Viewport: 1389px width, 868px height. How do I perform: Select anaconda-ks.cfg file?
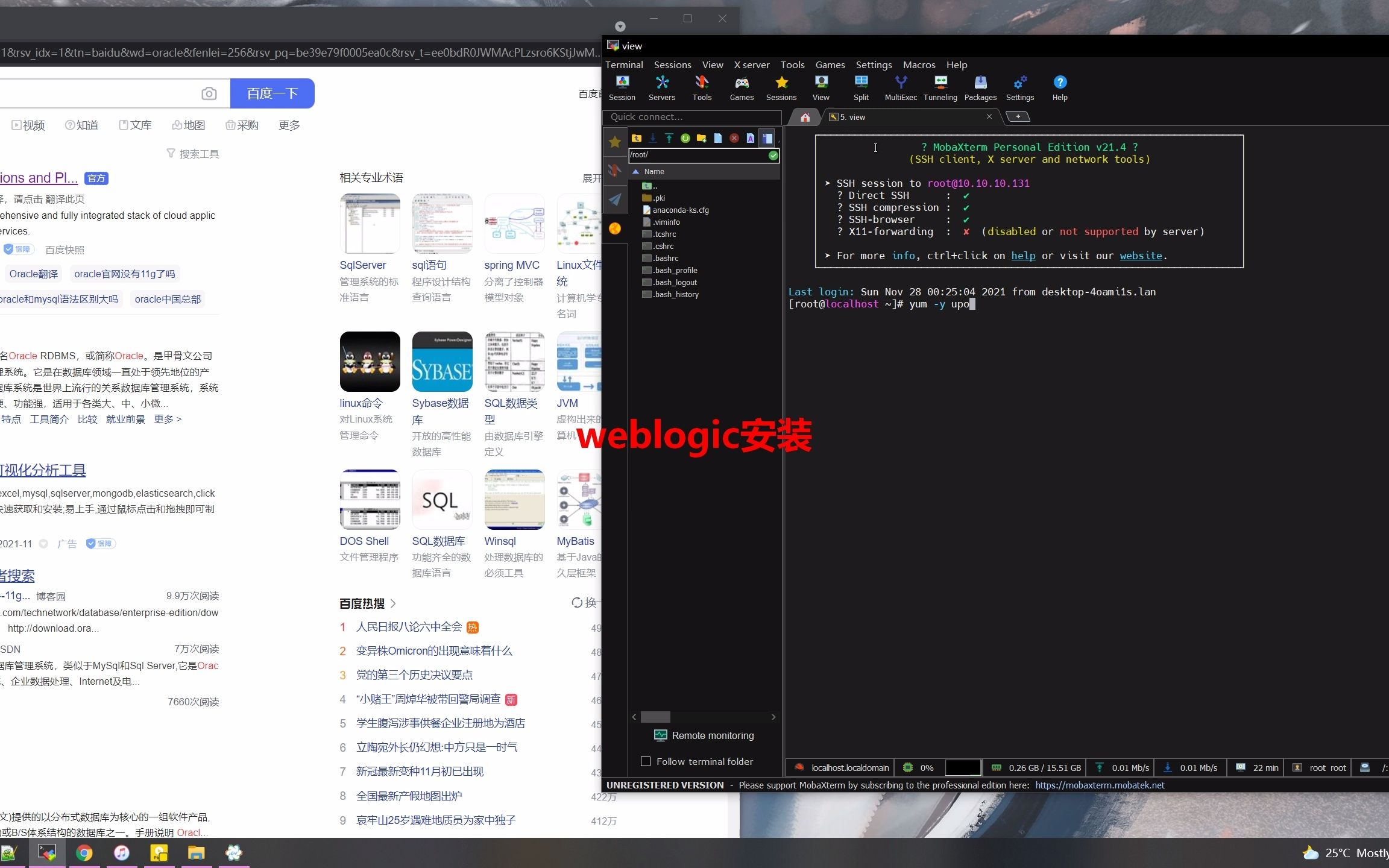click(680, 210)
